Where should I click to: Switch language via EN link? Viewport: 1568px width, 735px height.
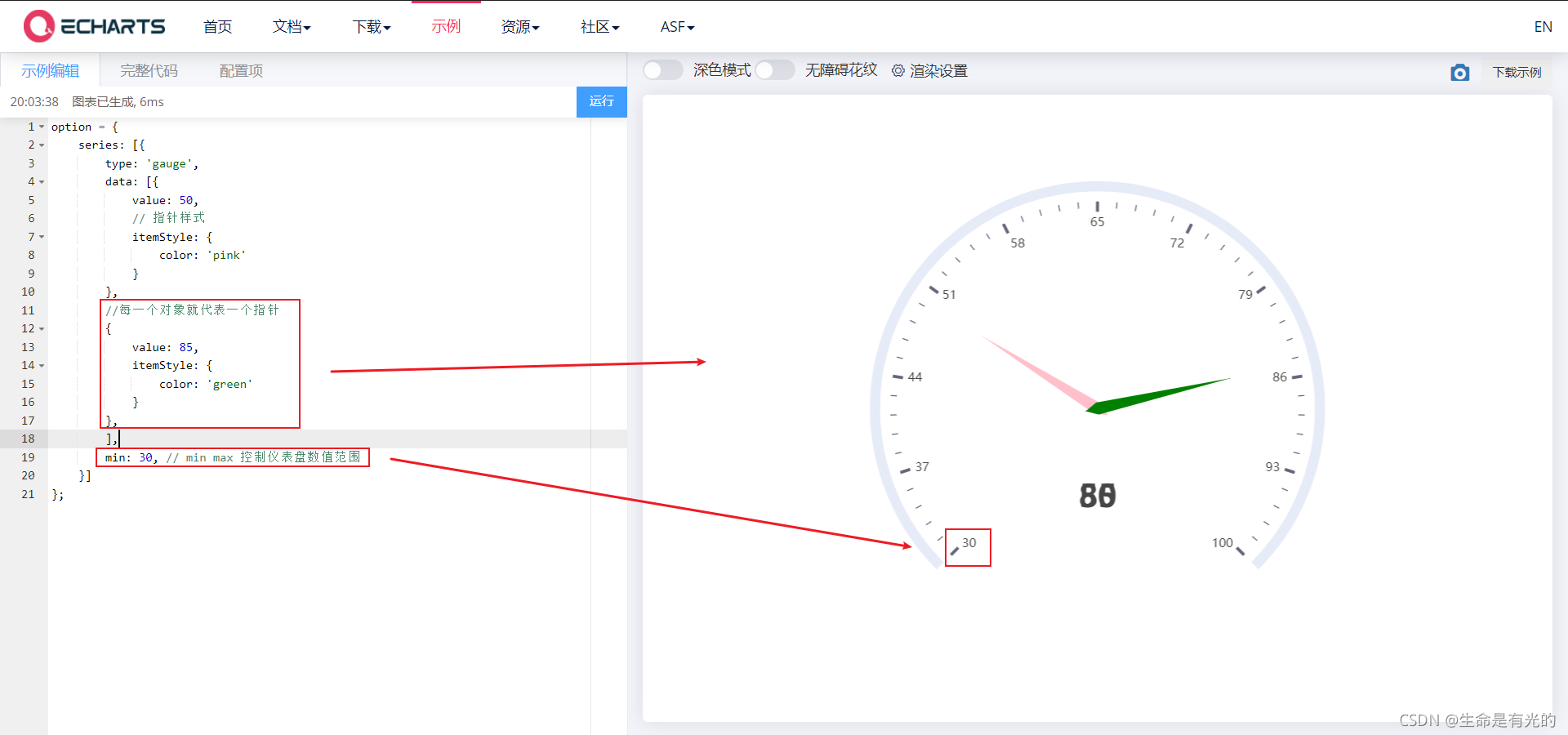click(x=1543, y=27)
